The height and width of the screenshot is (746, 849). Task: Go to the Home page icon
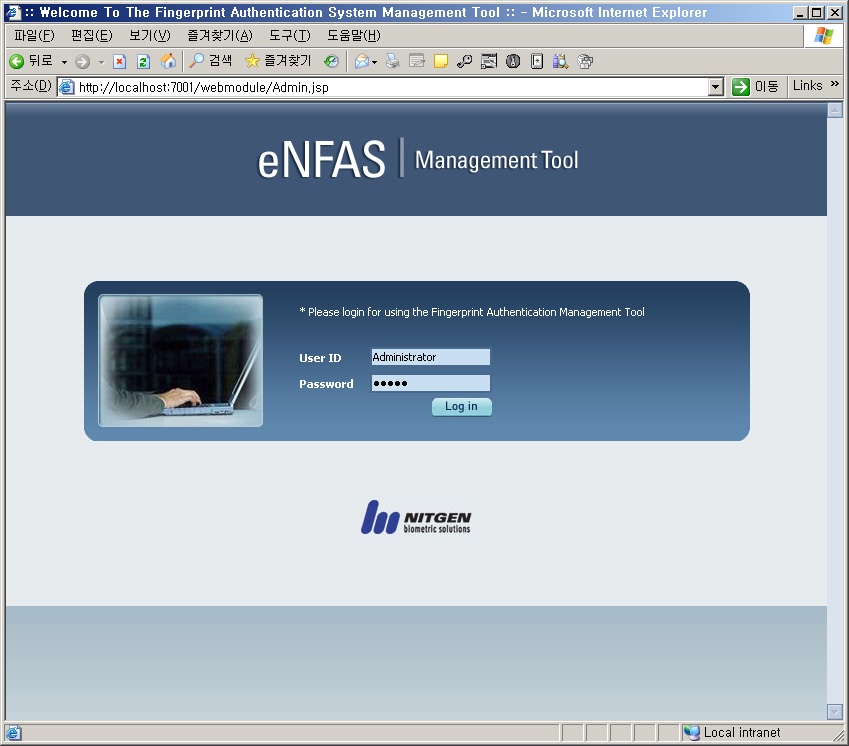[x=168, y=61]
